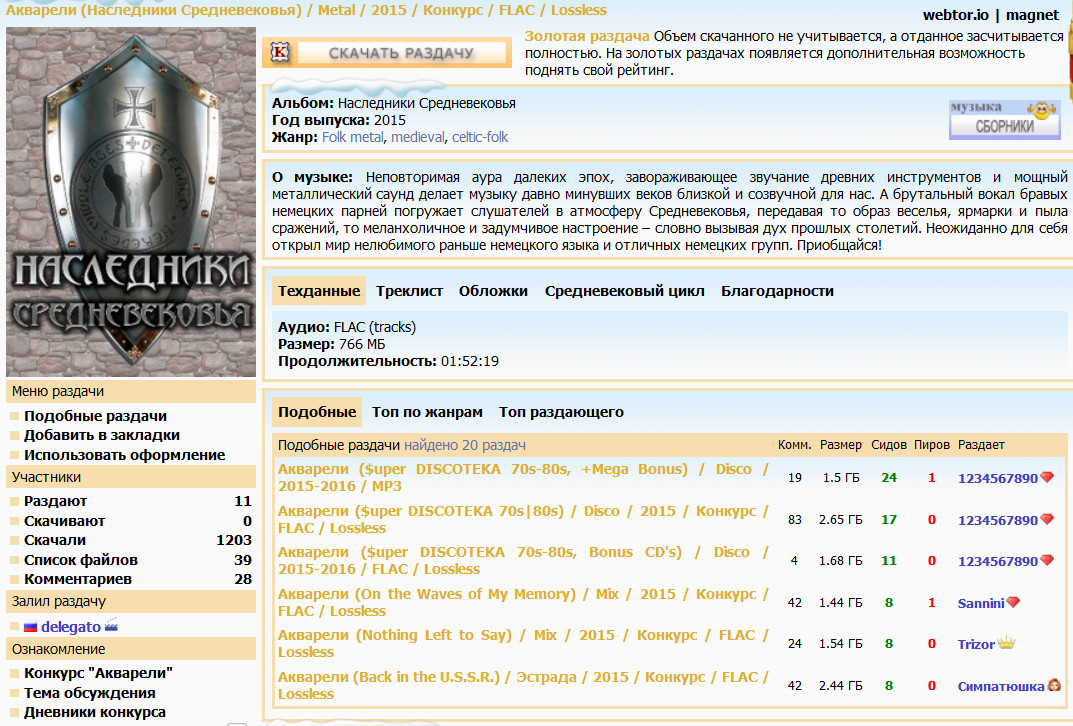Click Добавить в закладки
Image resolution: width=1073 pixels, height=726 pixels.
pyautogui.click(x=102, y=435)
